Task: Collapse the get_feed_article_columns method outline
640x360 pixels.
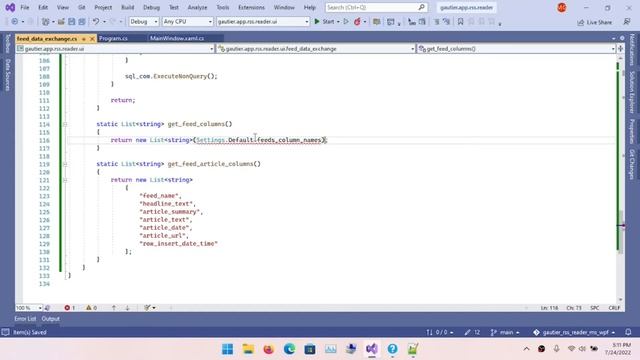Action: point(65,164)
